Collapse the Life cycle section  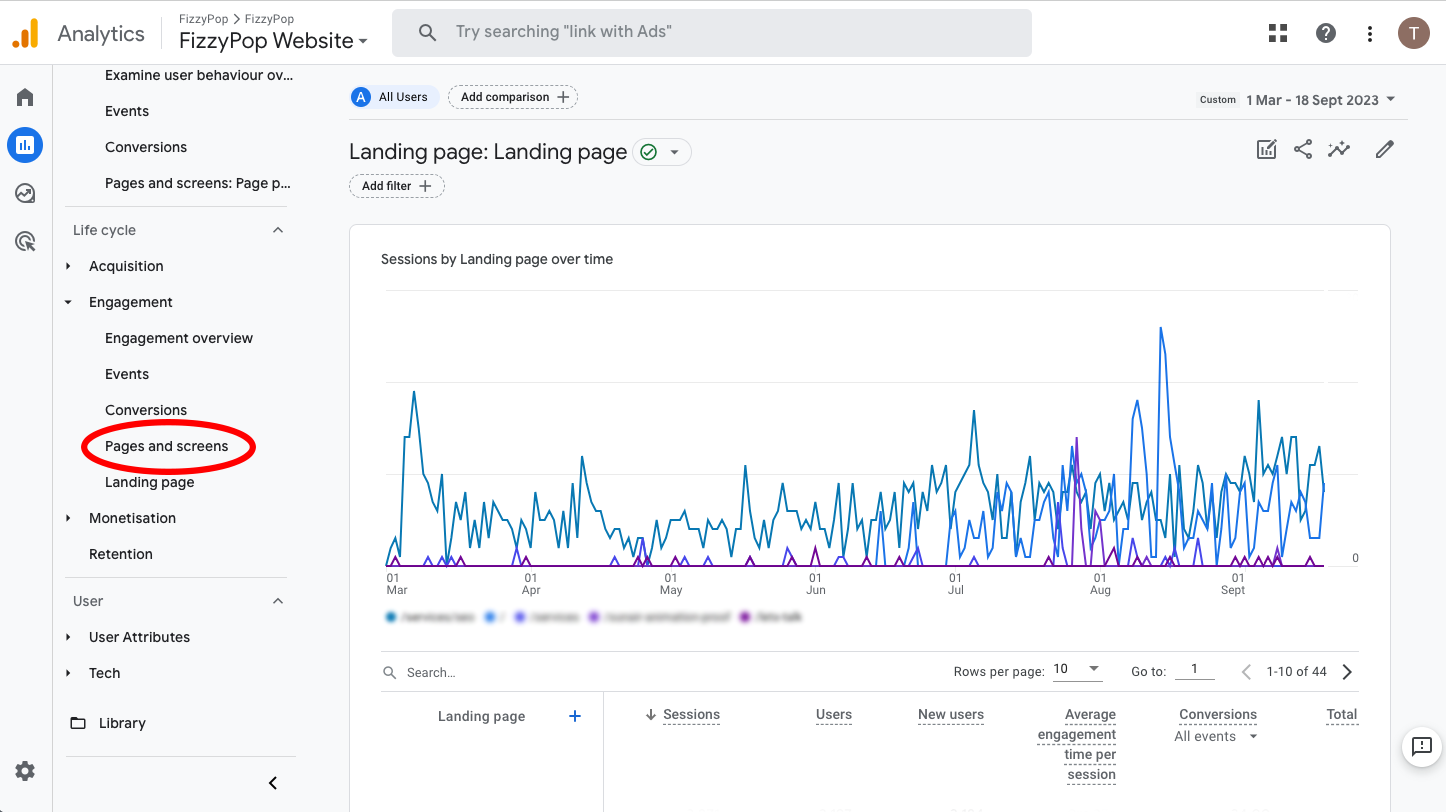[x=278, y=230]
